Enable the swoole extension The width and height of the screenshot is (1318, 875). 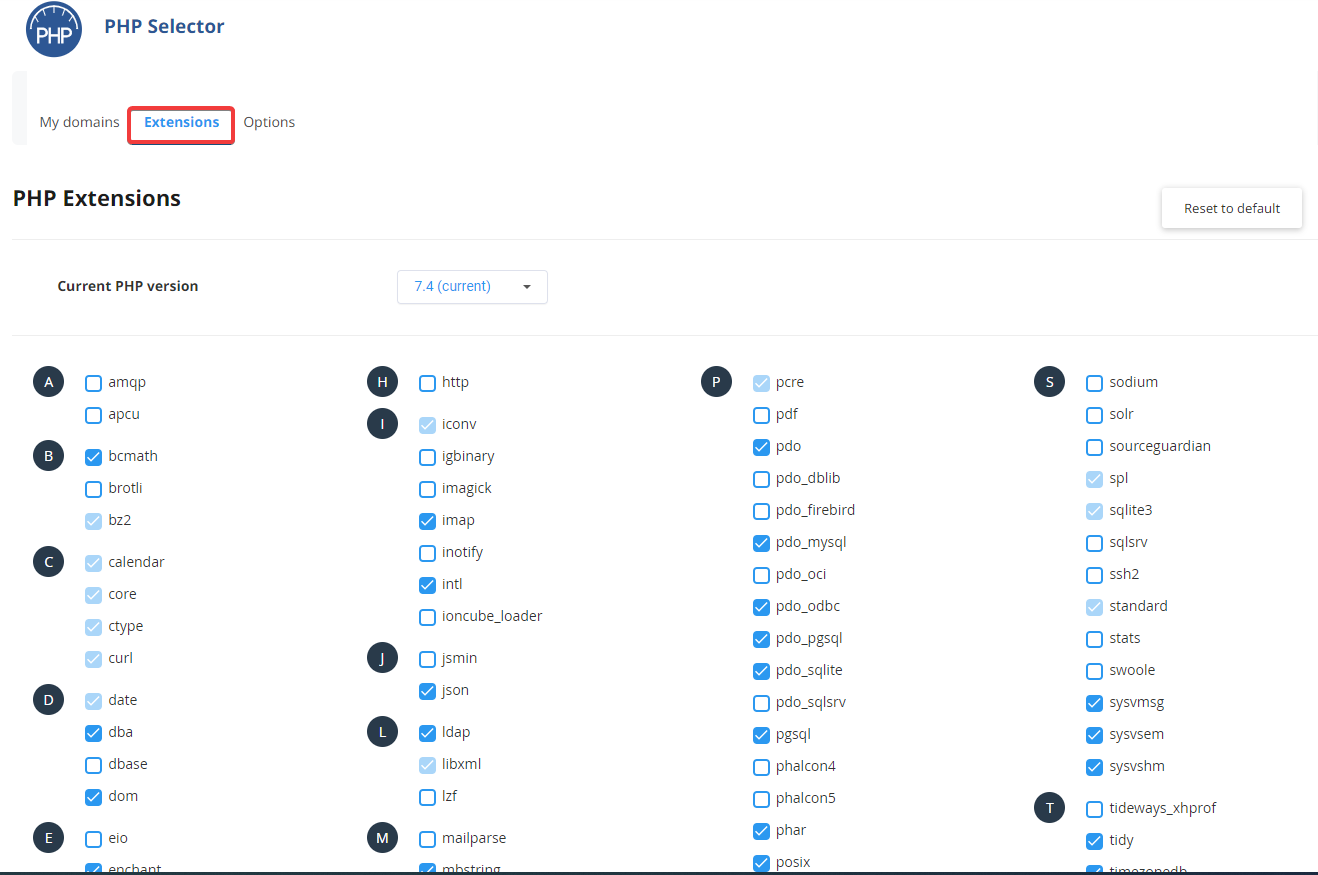tap(1094, 670)
